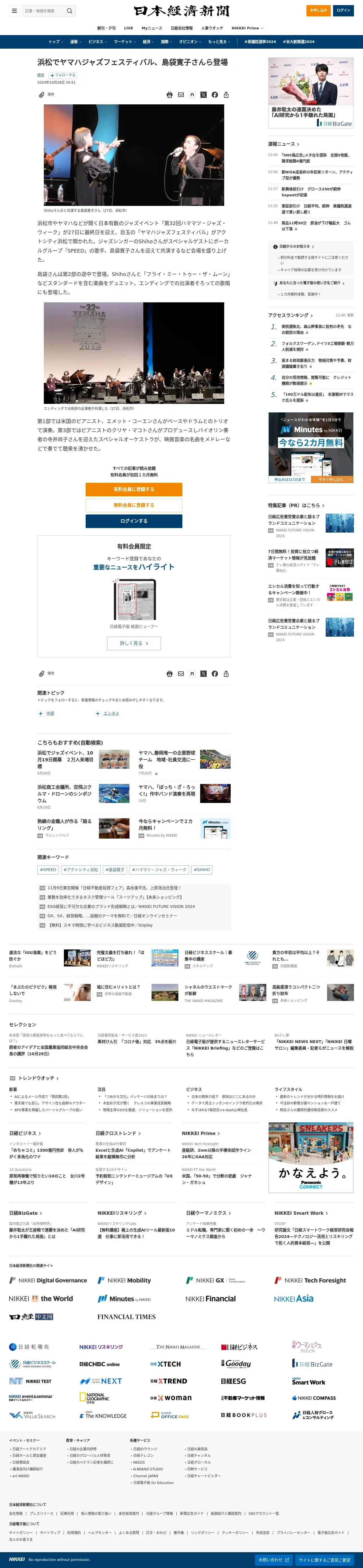363x1568 pixels.
Task: Click the bottom Facebook share icon
Action: tap(215, 674)
